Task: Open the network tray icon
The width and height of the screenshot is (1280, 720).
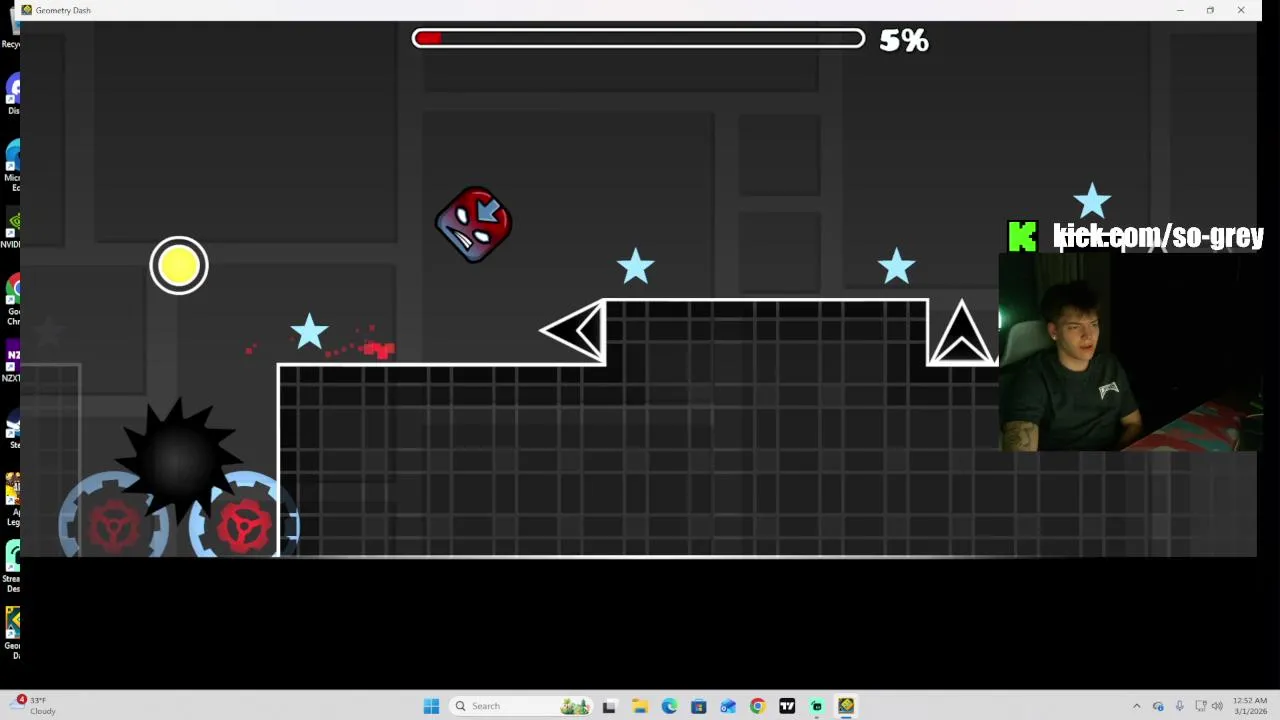Action: (1201, 706)
